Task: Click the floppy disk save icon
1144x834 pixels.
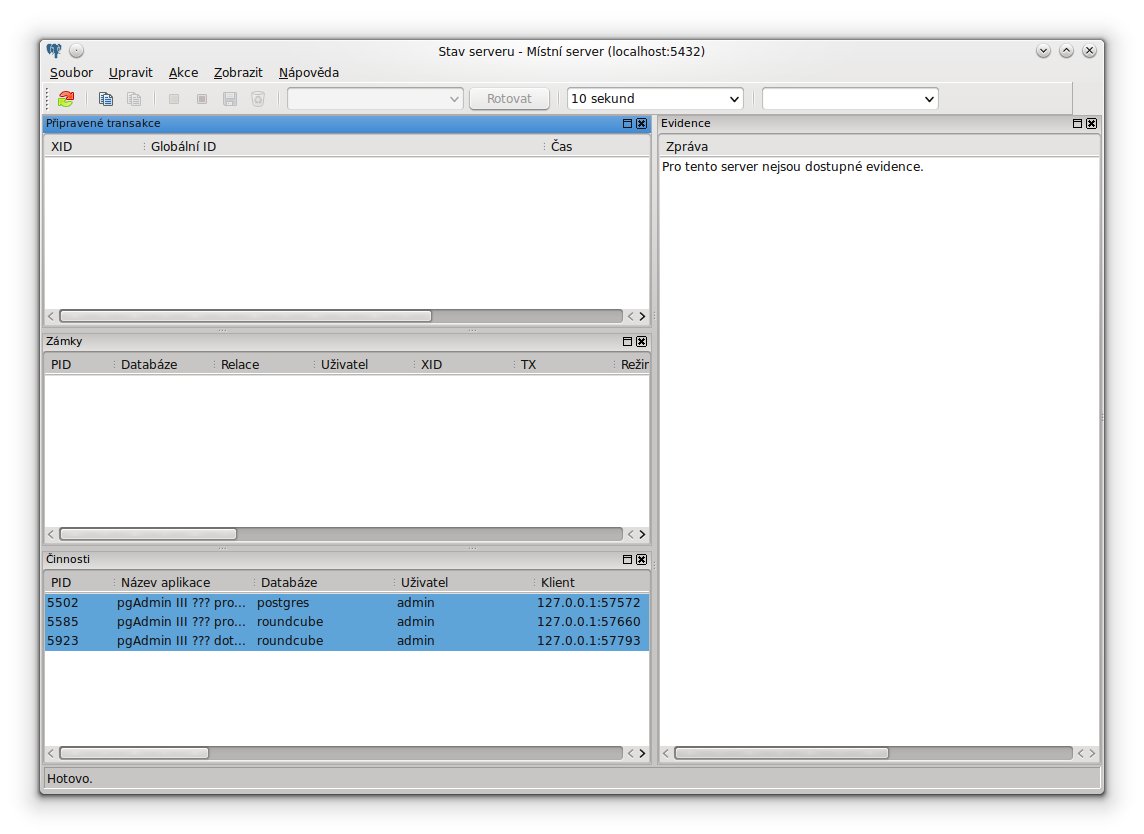Action: pyautogui.click(x=230, y=99)
